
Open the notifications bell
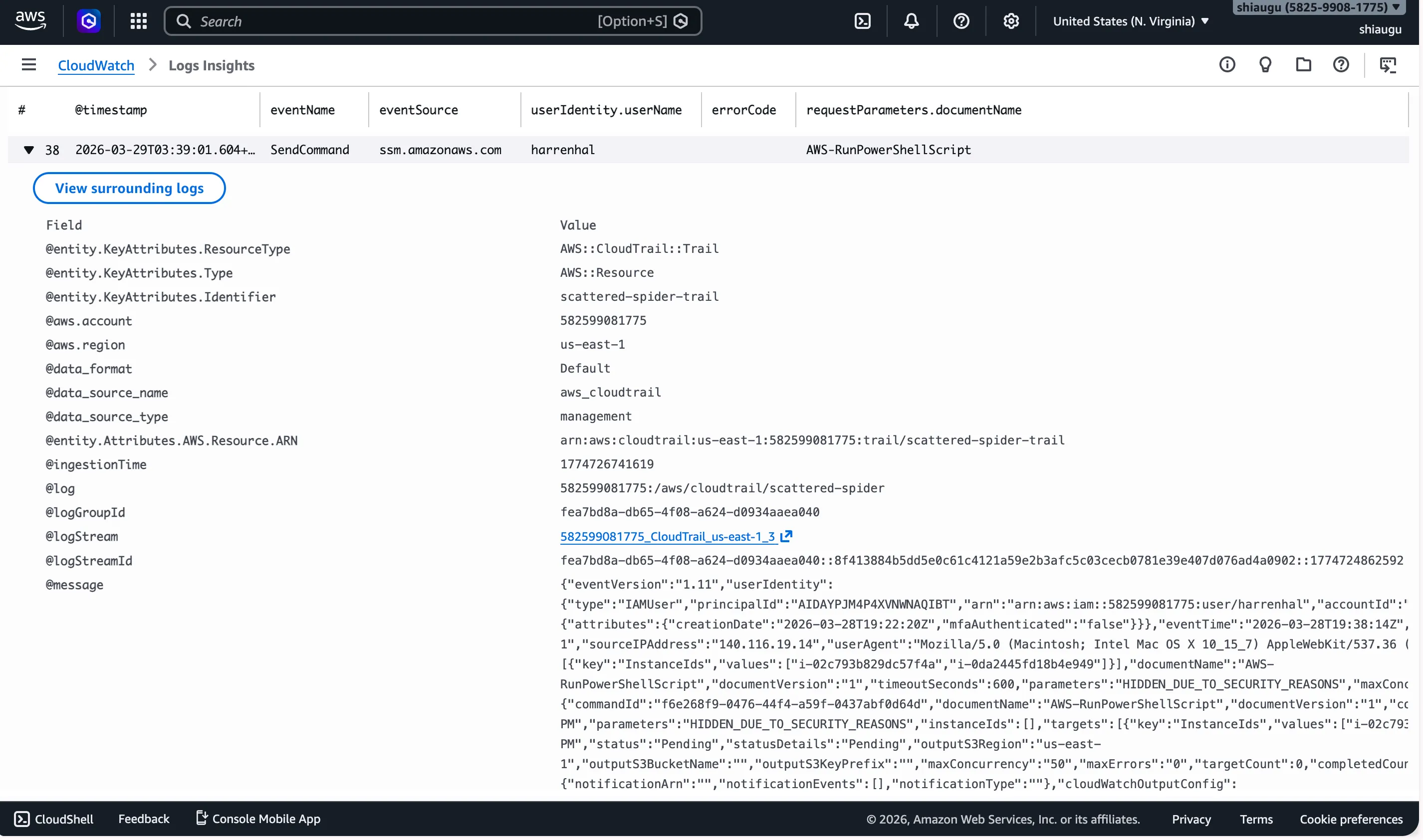coord(912,21)
